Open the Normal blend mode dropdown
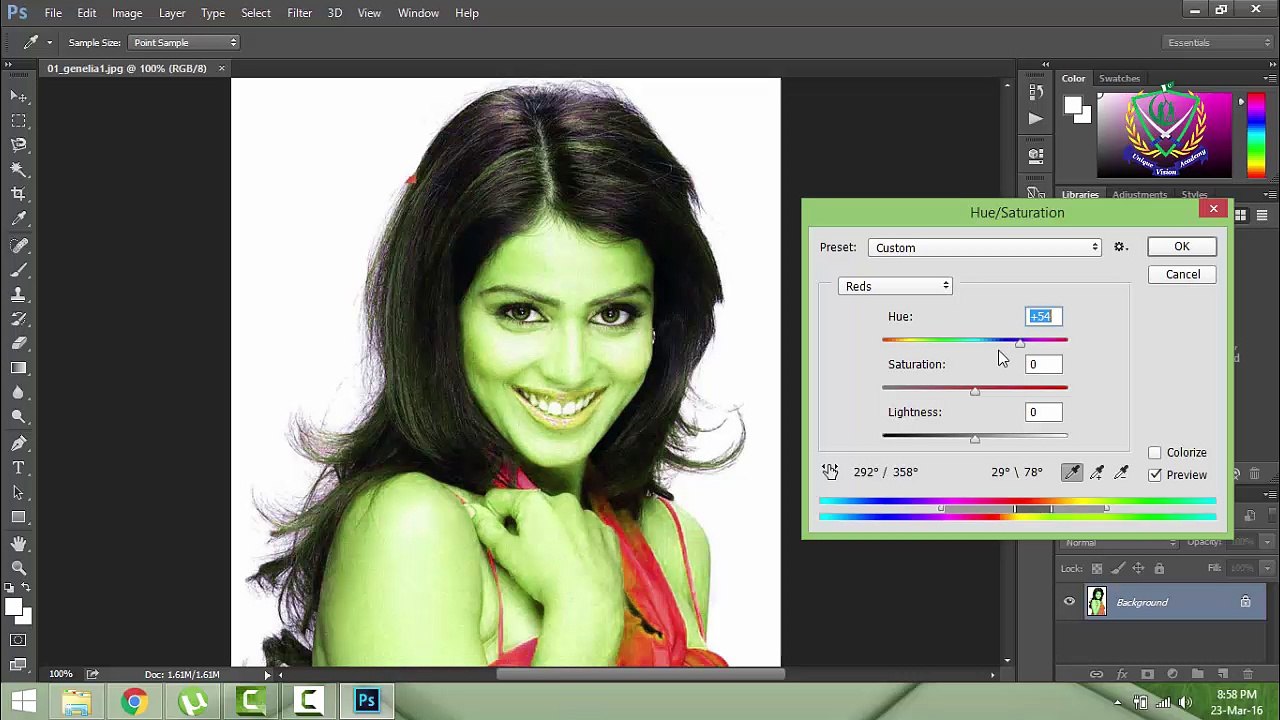1280x720 pixels. pyautogui.click(x=1119, y=542)
